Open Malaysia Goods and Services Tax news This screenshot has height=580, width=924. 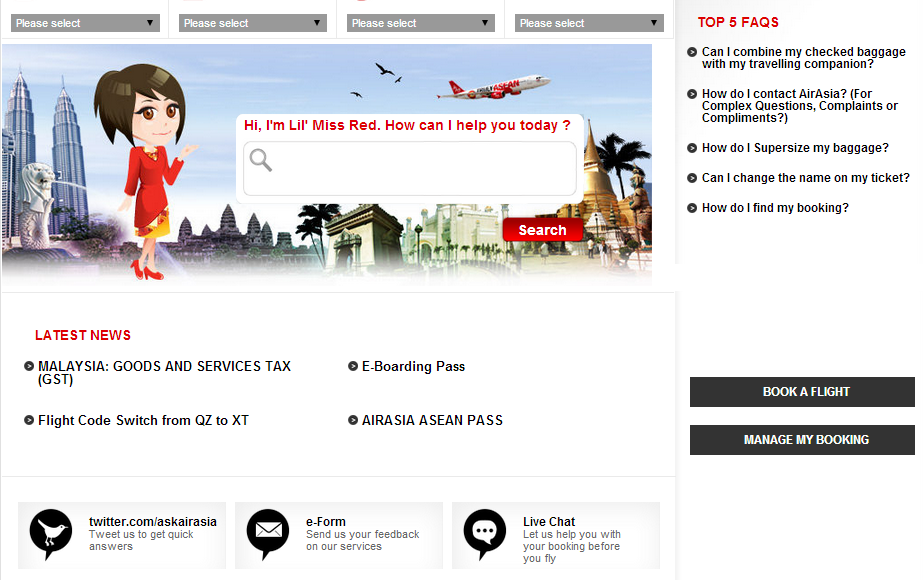pos(164,373)
